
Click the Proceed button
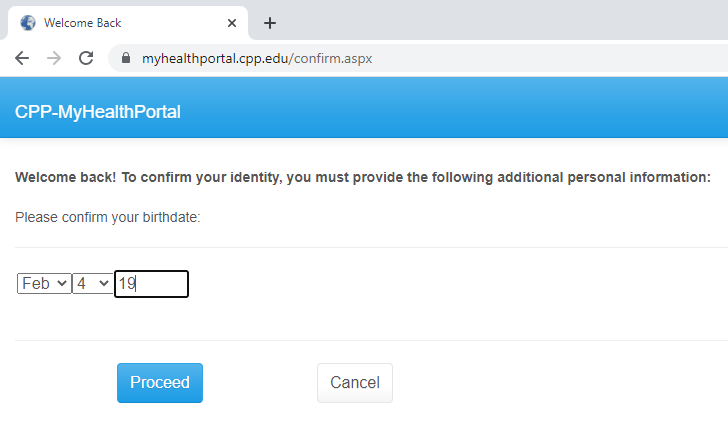tap(160, 383)
